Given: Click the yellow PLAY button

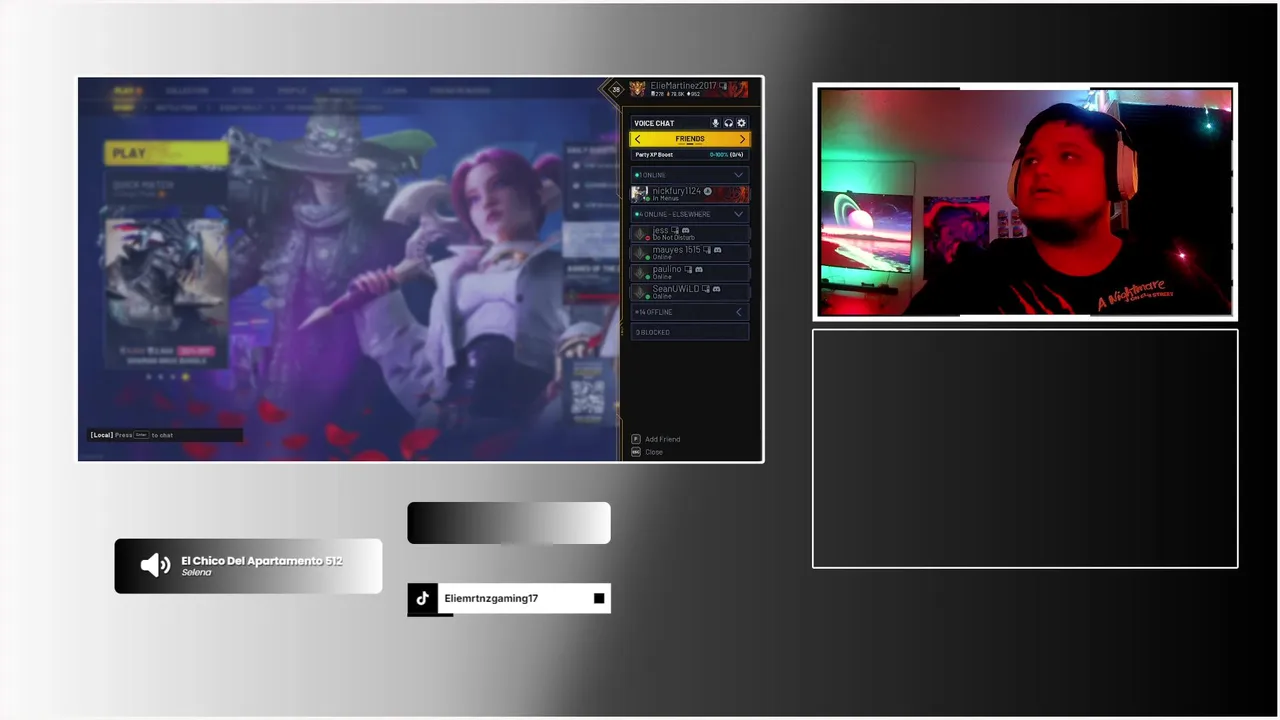Looking at the screenshot, I should tap(166, 153).
